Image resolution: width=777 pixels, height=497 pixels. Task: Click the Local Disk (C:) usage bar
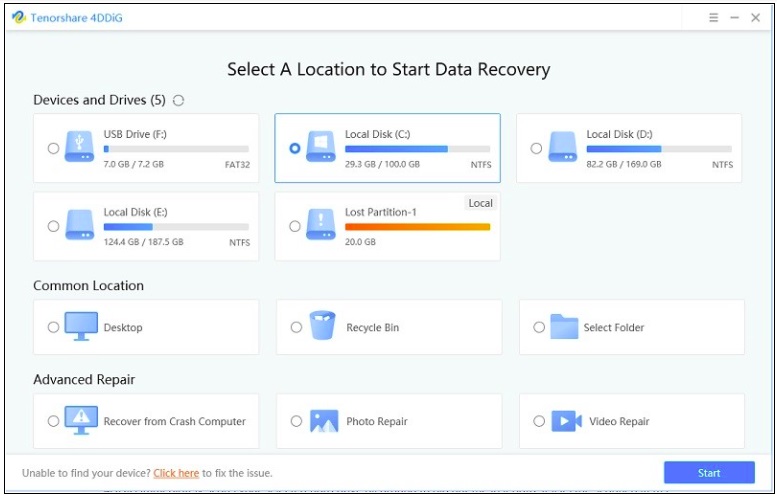pyautogui.click(x=417, y=149)
